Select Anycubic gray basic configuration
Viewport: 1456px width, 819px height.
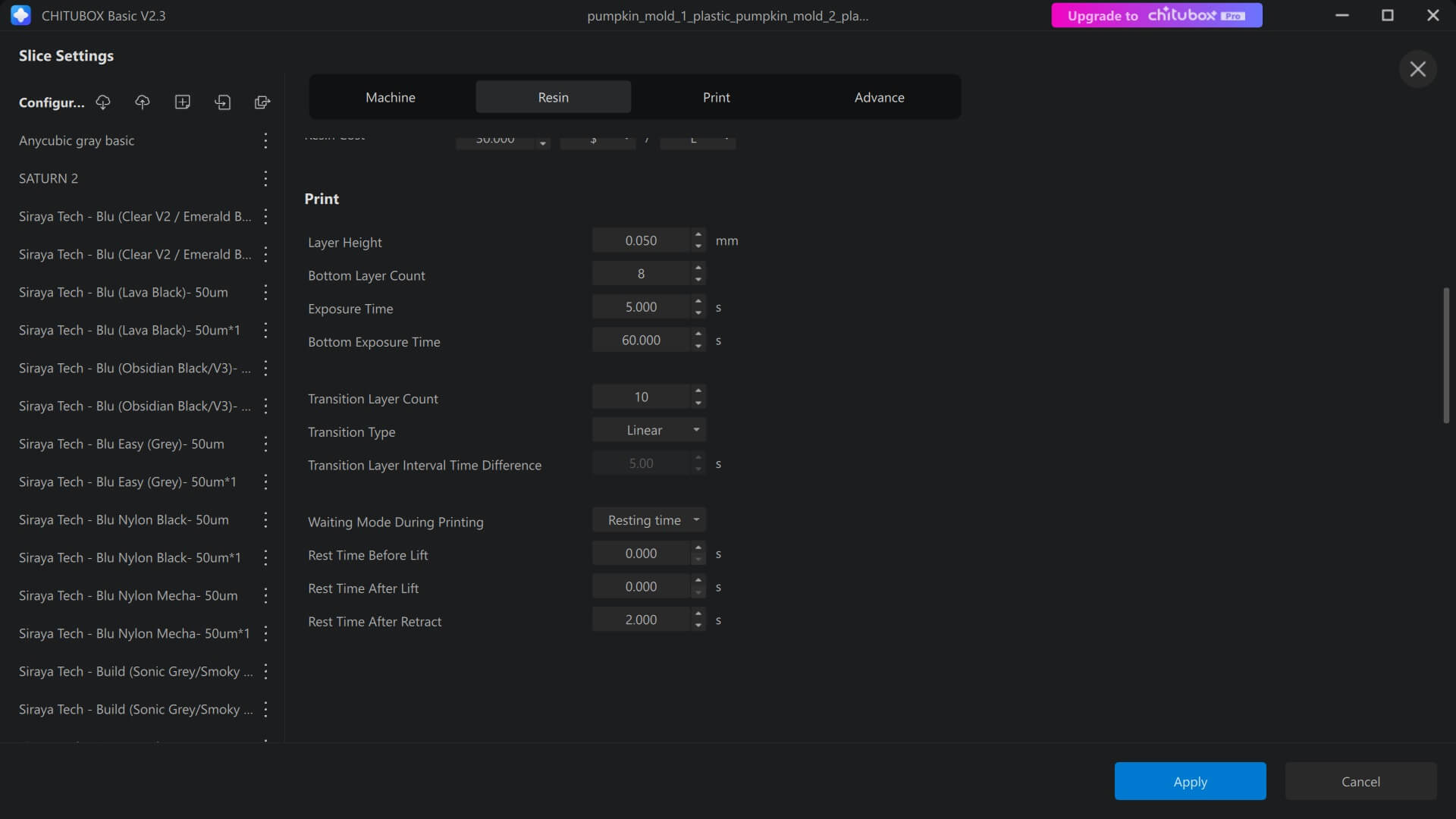click(77, 140)
